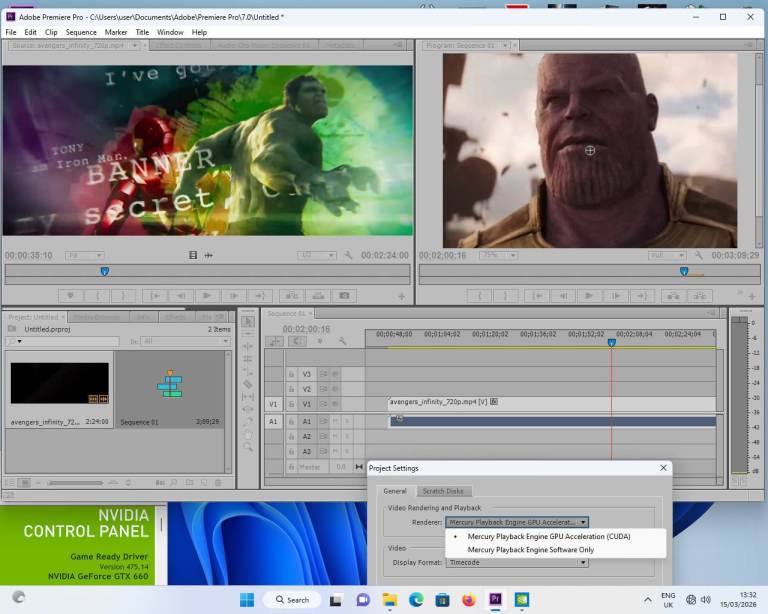Toggle lock on video track V3
This screenshot has width=768, height=614.
[292, 374]
